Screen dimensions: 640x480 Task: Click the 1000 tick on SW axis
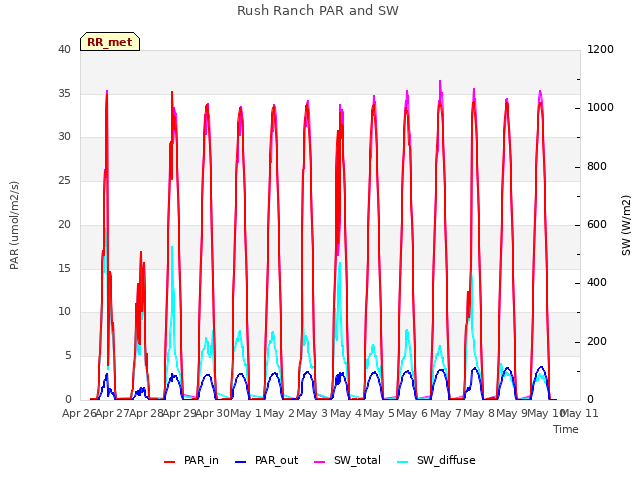point(600,107)
